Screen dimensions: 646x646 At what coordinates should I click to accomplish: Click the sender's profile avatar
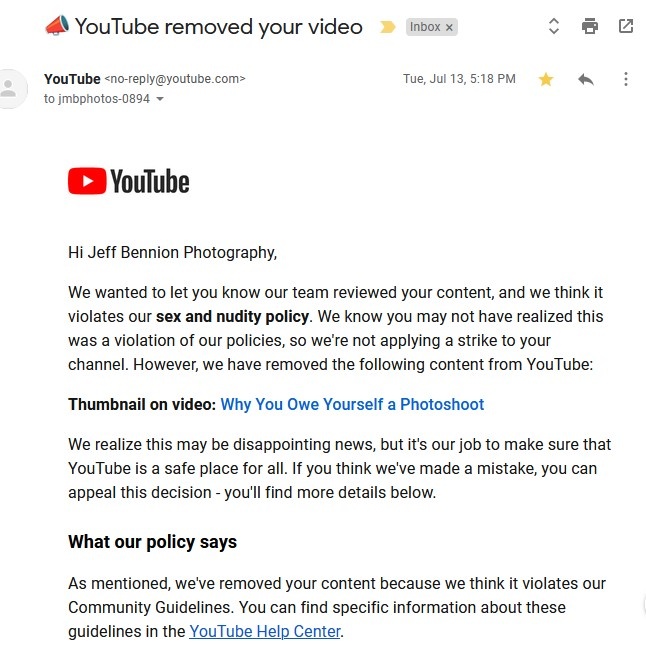(10, 89)
